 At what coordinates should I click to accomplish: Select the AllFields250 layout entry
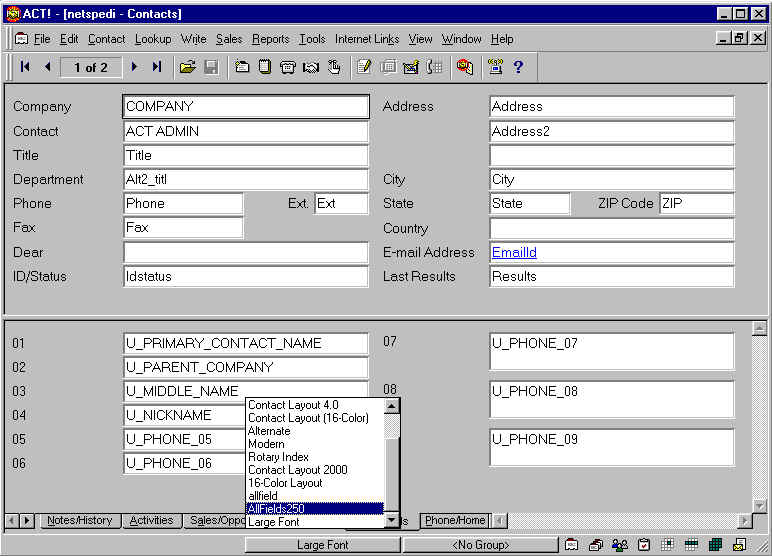(315, 509)
